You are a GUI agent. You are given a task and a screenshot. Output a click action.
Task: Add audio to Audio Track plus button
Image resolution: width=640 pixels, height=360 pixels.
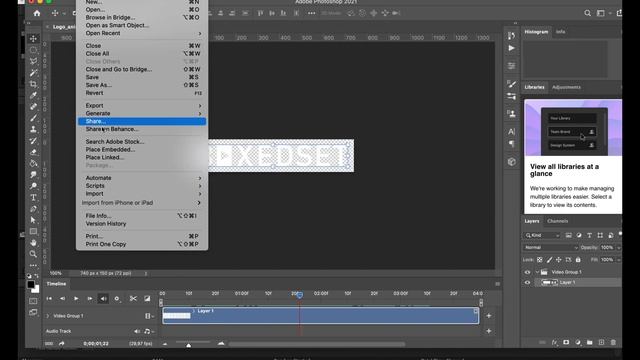coord(489,331)
